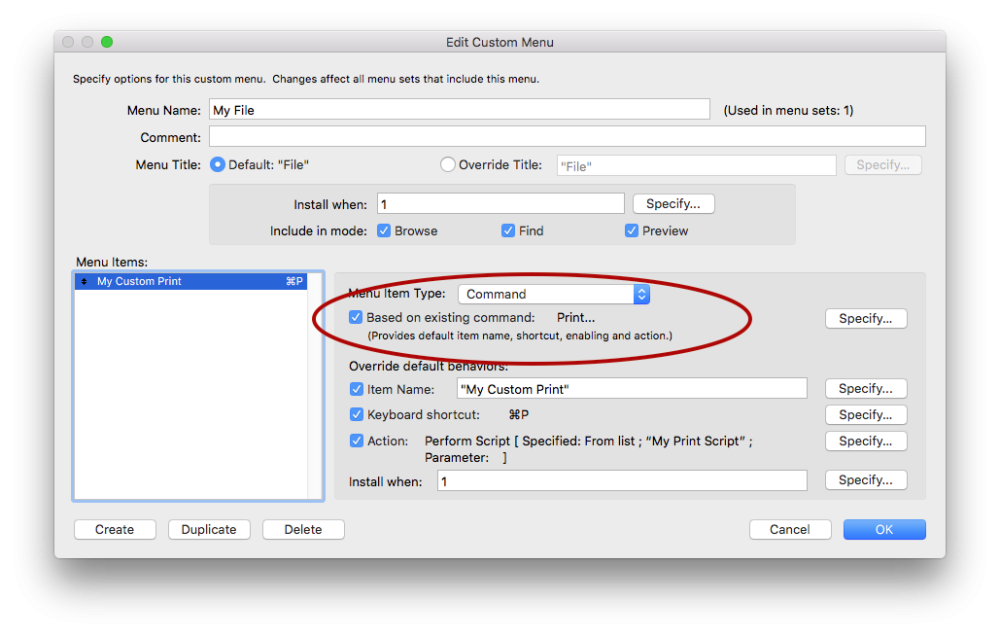This screenshot has height=636, width=1000.
Task: Duplicate the selected menu item
Action: point(209,530)
